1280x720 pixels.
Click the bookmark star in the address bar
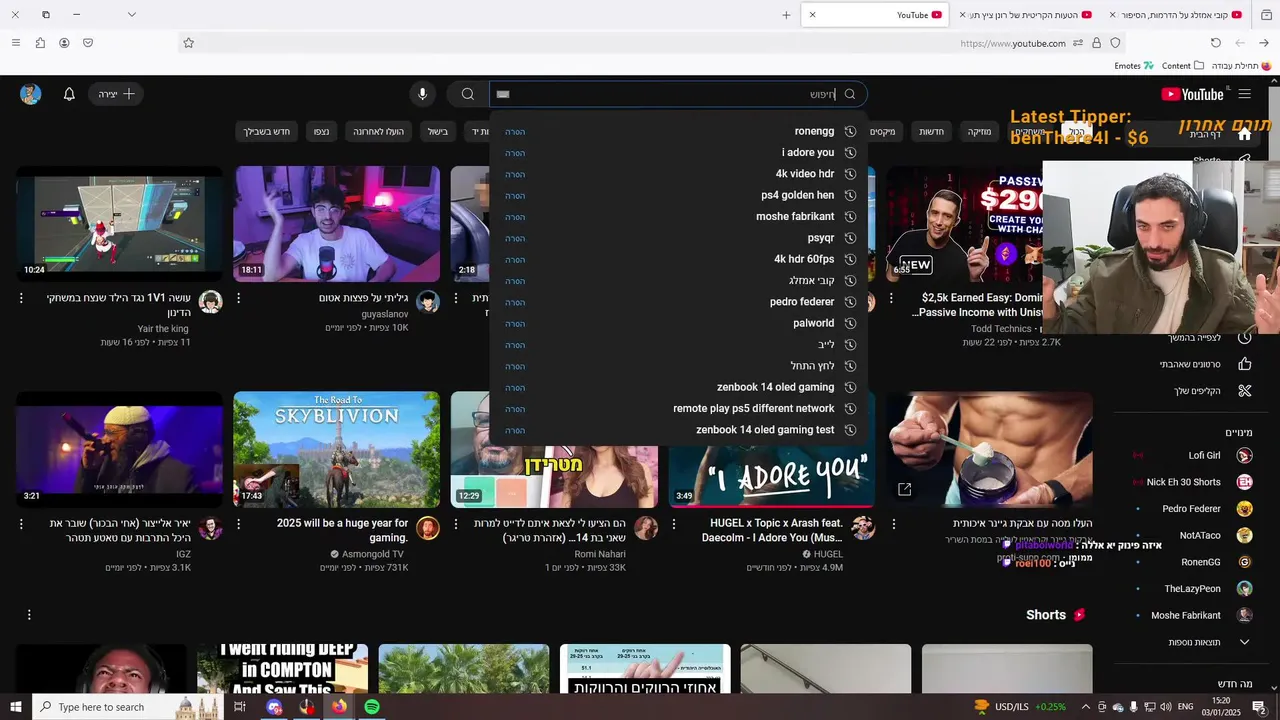pos(188,43)
